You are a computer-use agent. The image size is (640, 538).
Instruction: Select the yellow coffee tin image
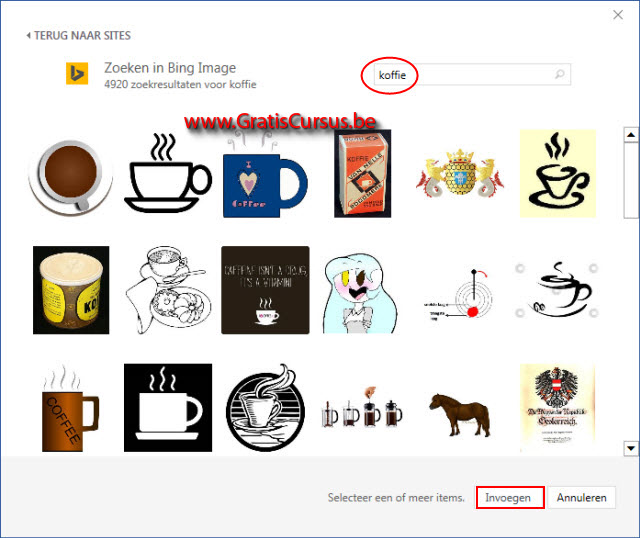click(71, 290)
